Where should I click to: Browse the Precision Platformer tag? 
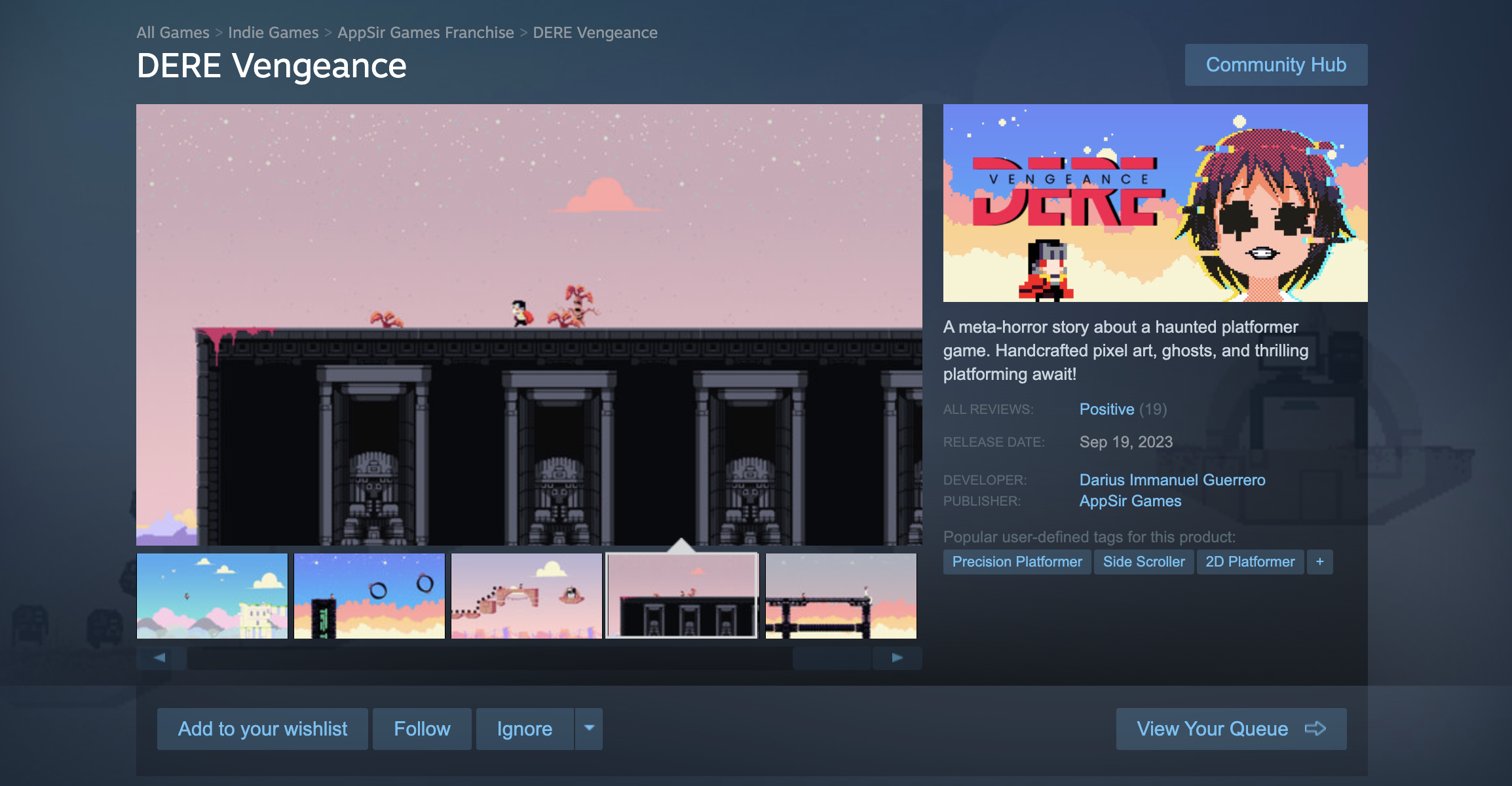[1017, 562]
